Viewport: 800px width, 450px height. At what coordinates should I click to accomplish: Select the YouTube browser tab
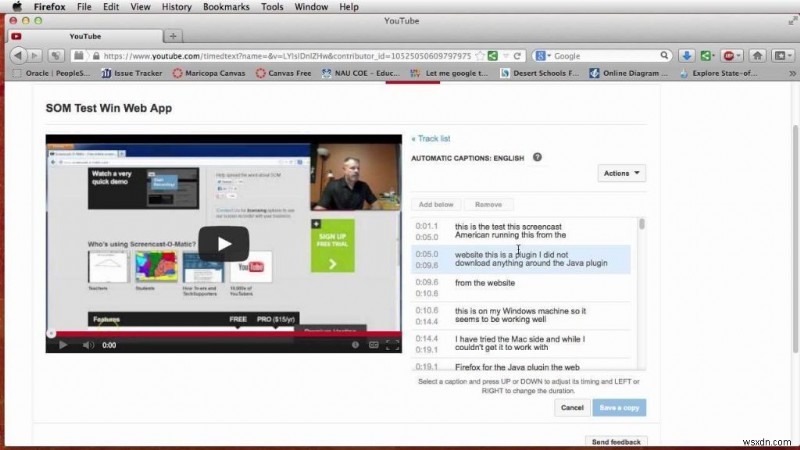85,36
